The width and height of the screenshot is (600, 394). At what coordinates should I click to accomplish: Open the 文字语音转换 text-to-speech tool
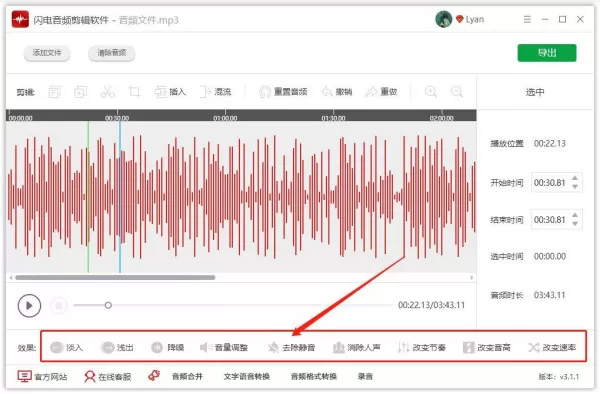[x=247, y=377]
